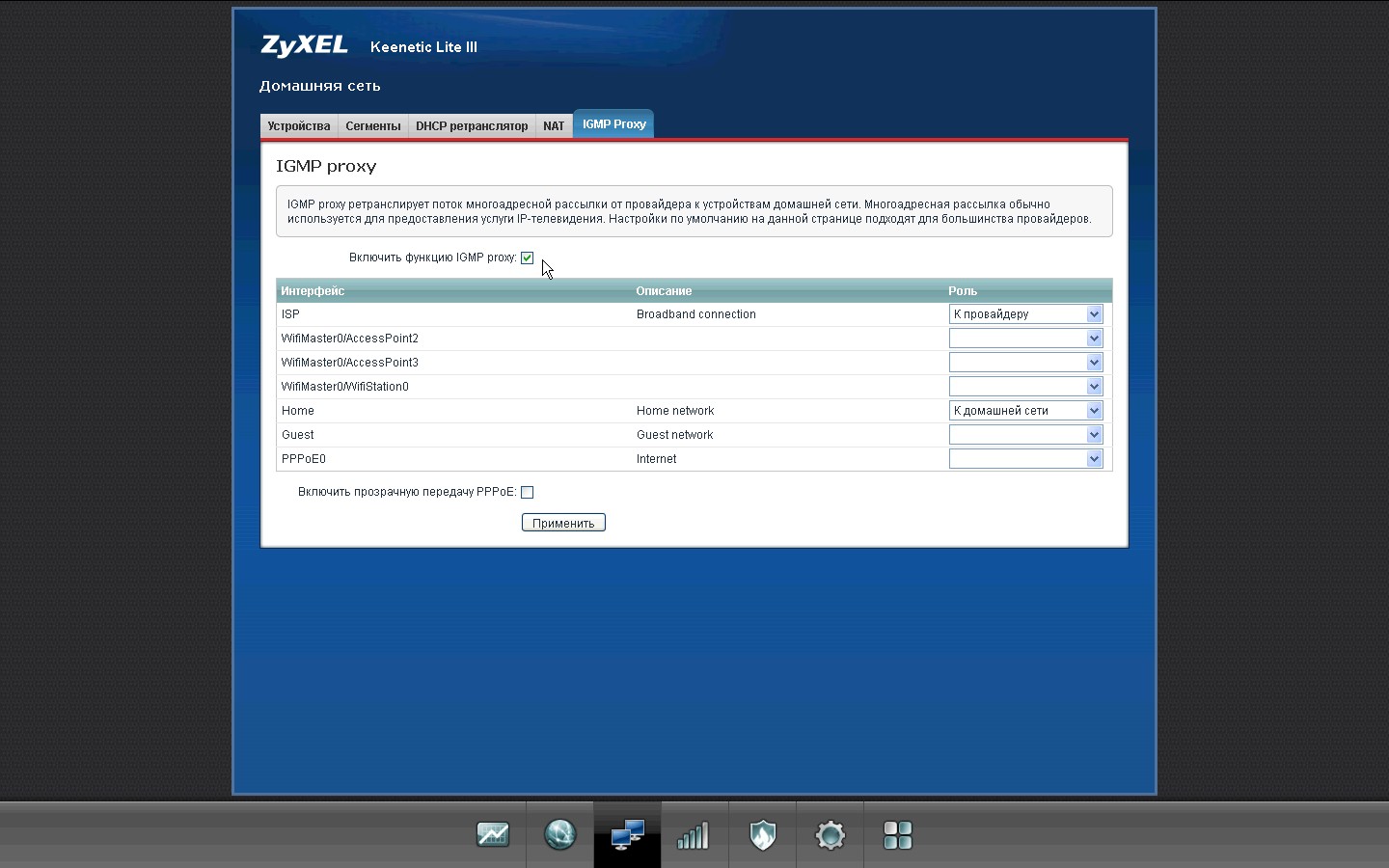
Task: Open the role dropdown for Guest
Action: 1025,435
